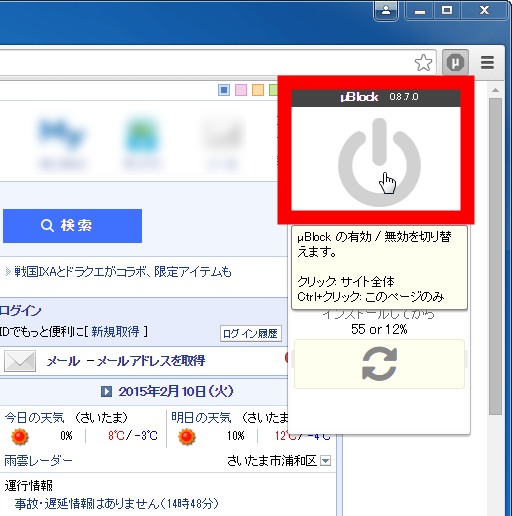Click the 8℃ high temperature for today
This screenshot has height=516, width=512.
coord(116,436)
